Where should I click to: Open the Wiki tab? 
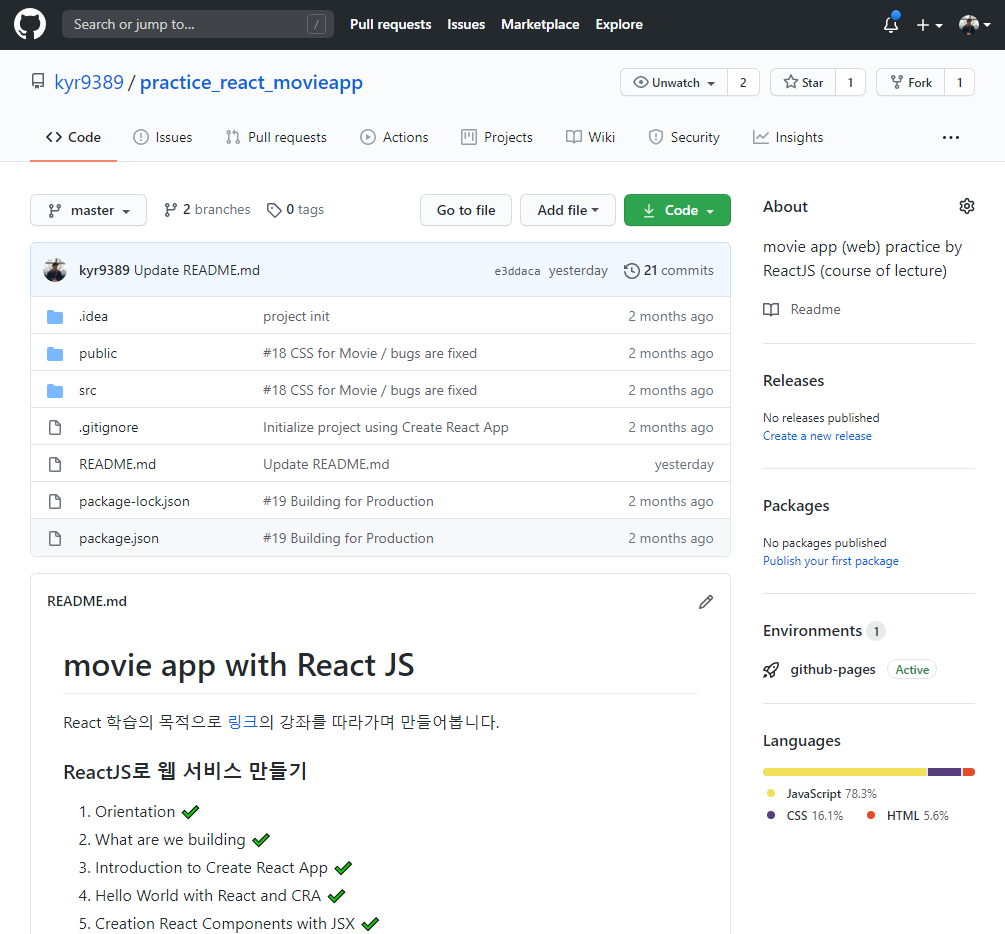click(x=590, y=137)
